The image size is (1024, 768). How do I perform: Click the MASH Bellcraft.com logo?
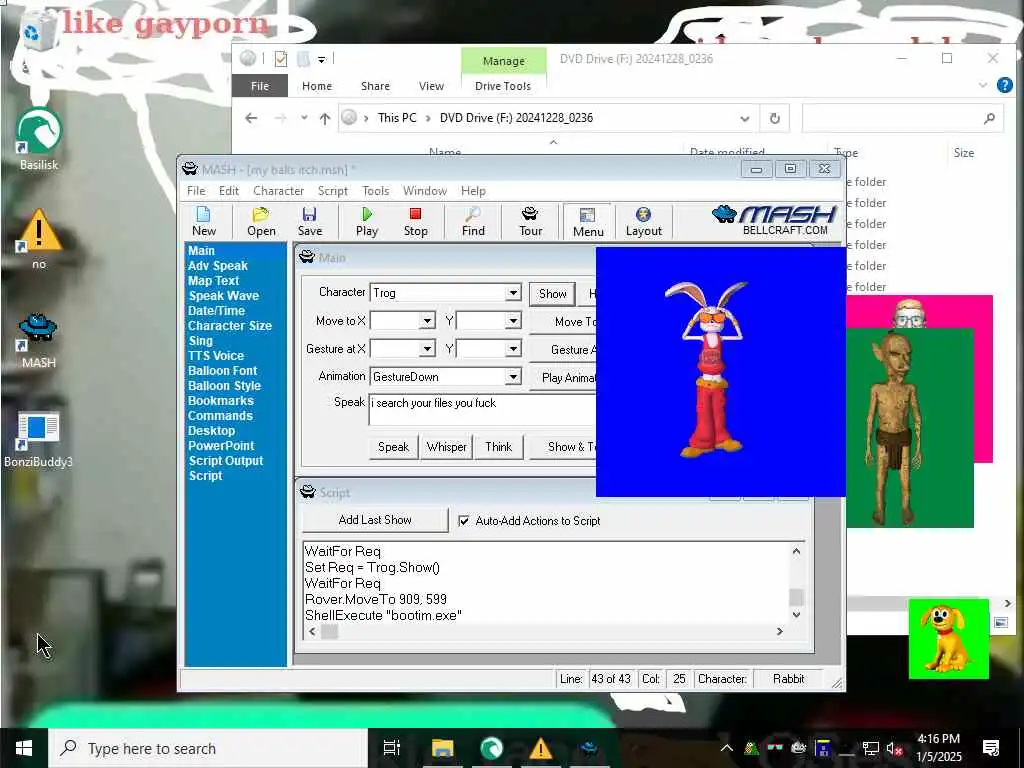pyautogui.click(x=775, y=220)
